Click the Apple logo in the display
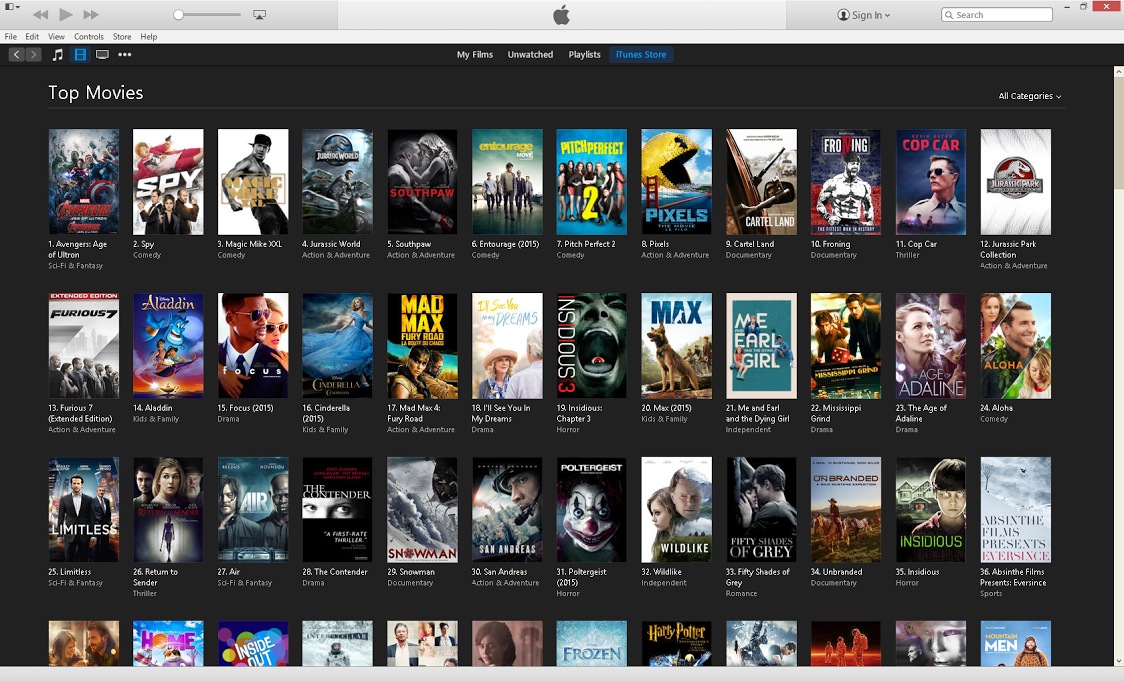The image size is (1124, 681). point(561,14)
